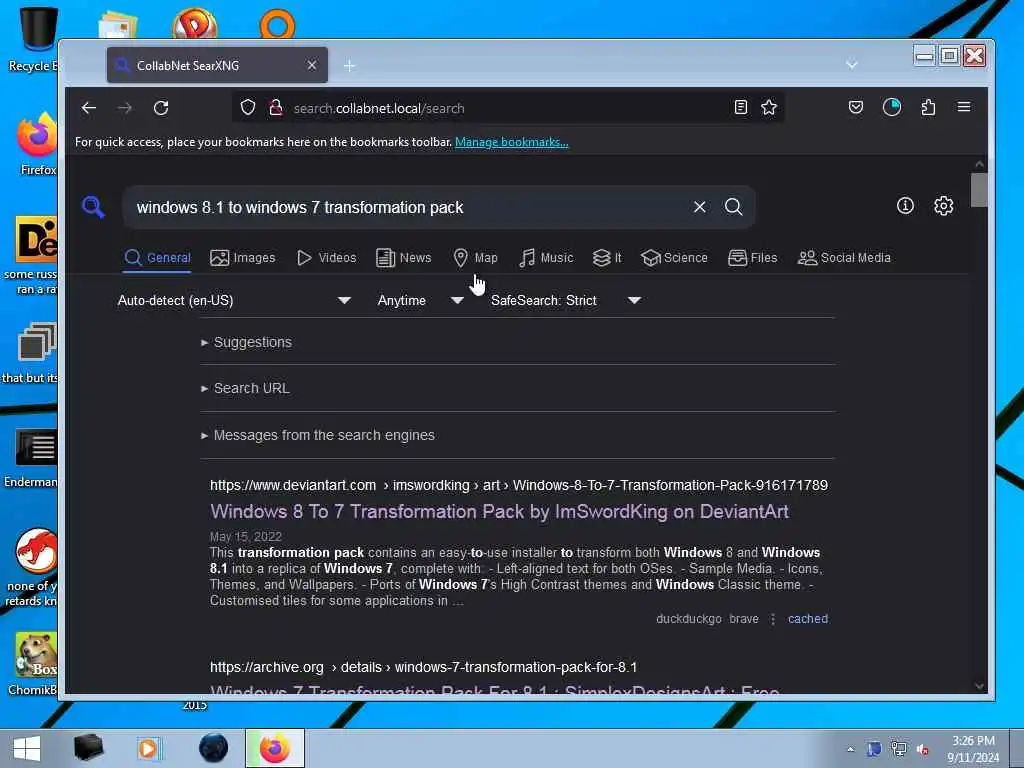Click the scrollbar down arrow
This screenshot has height=768, width=1024.
coord(978,686)
